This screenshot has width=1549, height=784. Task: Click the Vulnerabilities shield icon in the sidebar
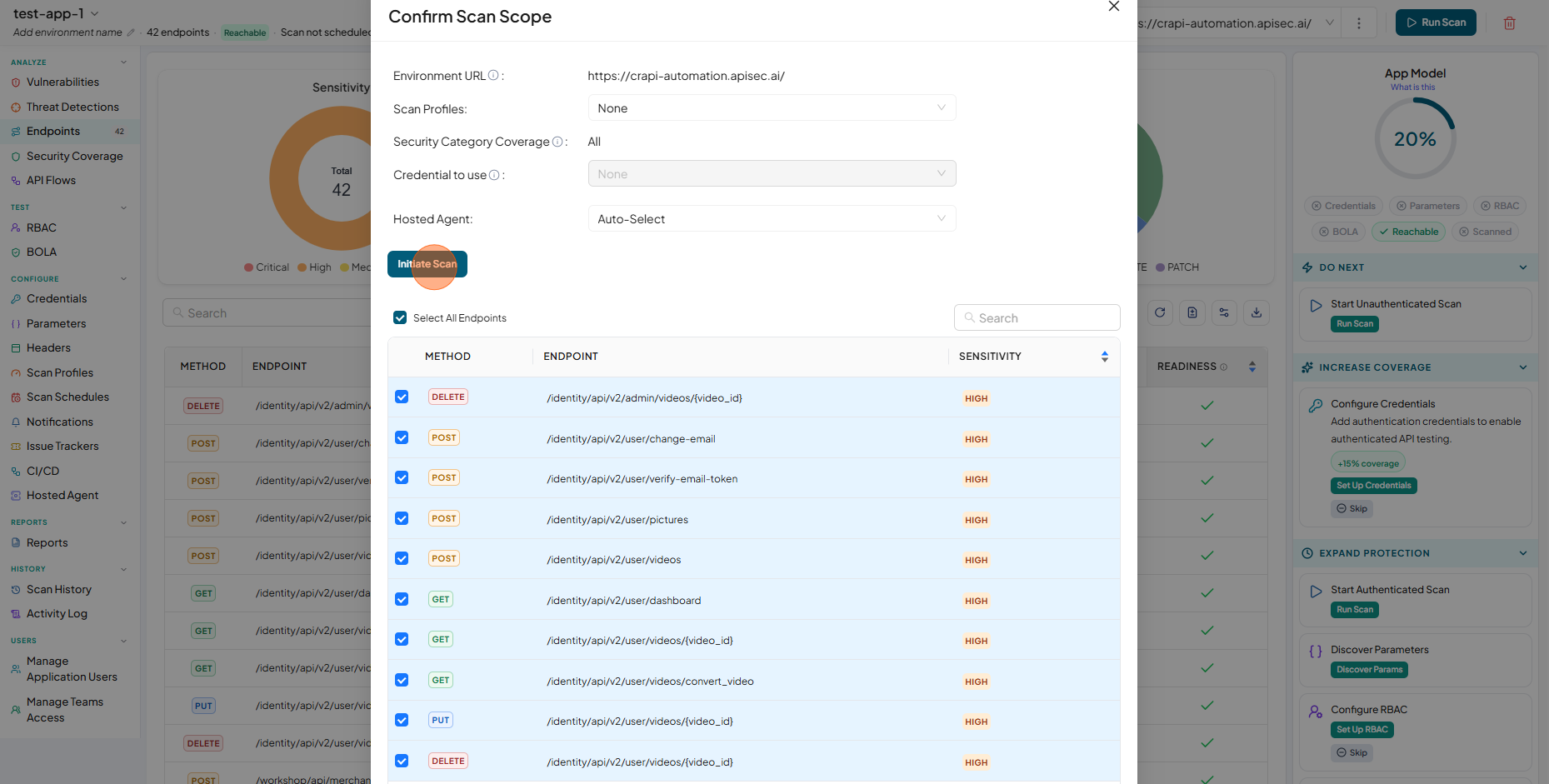(16, 82)
